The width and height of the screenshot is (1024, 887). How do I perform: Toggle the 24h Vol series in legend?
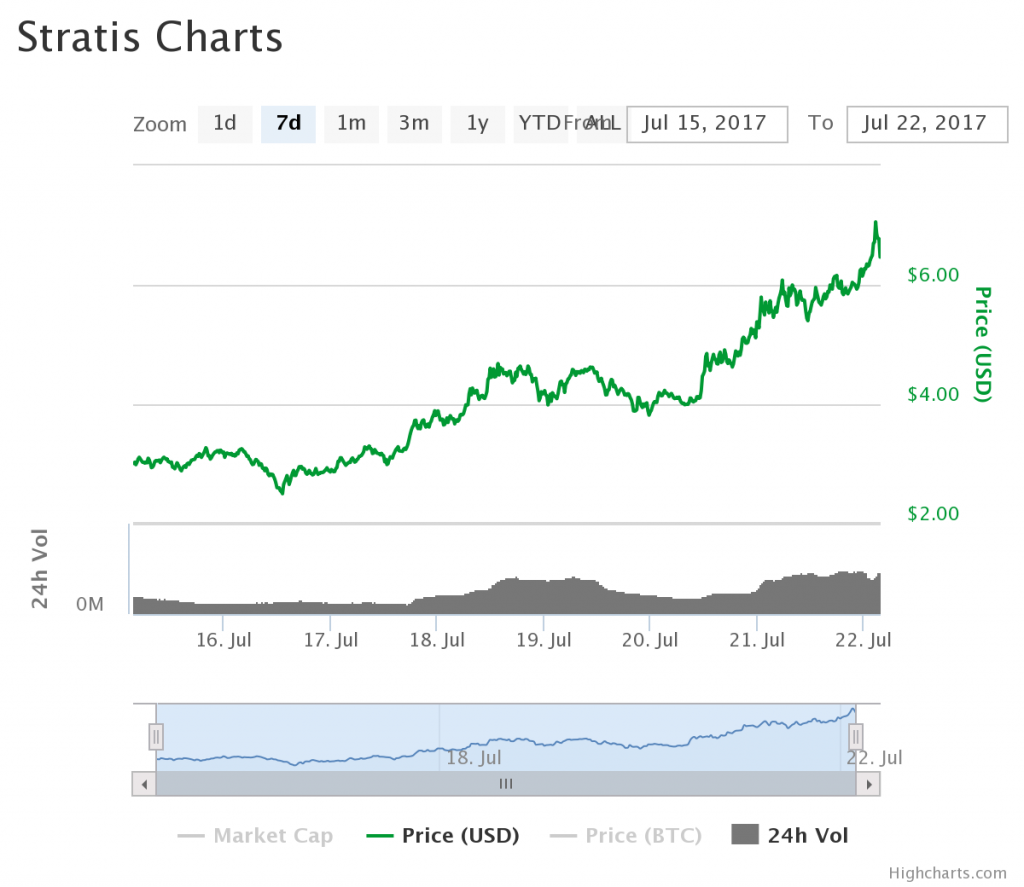coord(790,835)
